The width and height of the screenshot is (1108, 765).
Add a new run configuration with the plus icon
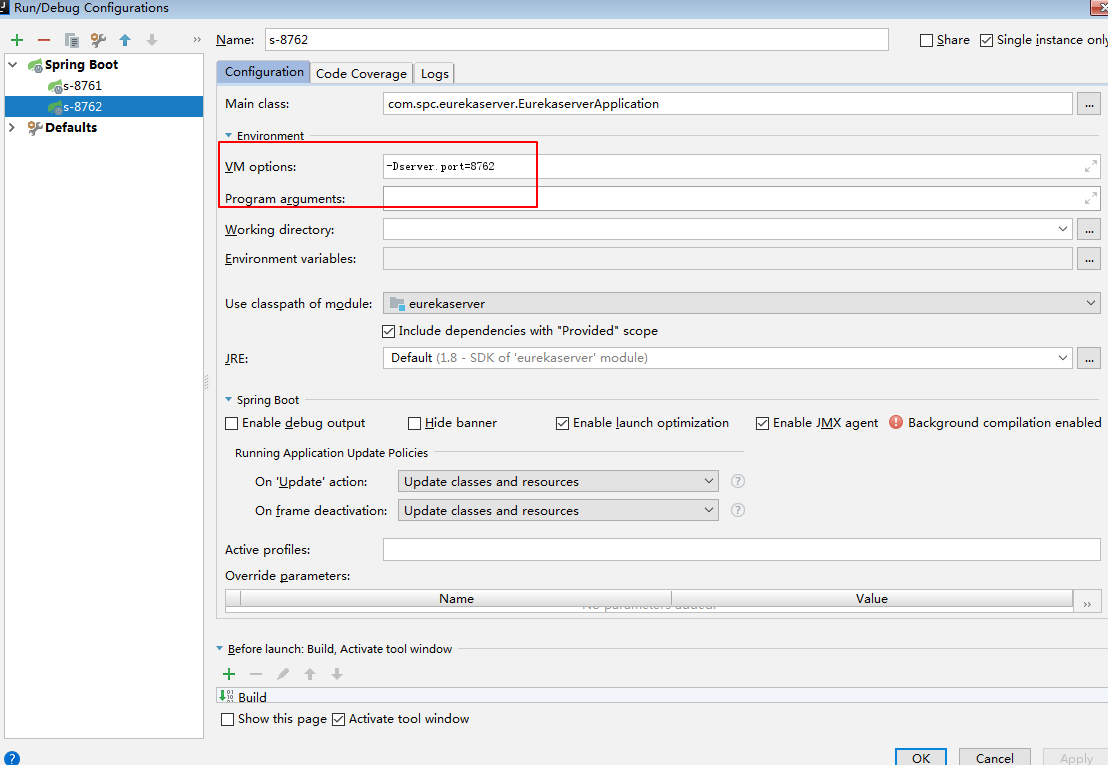17,40
